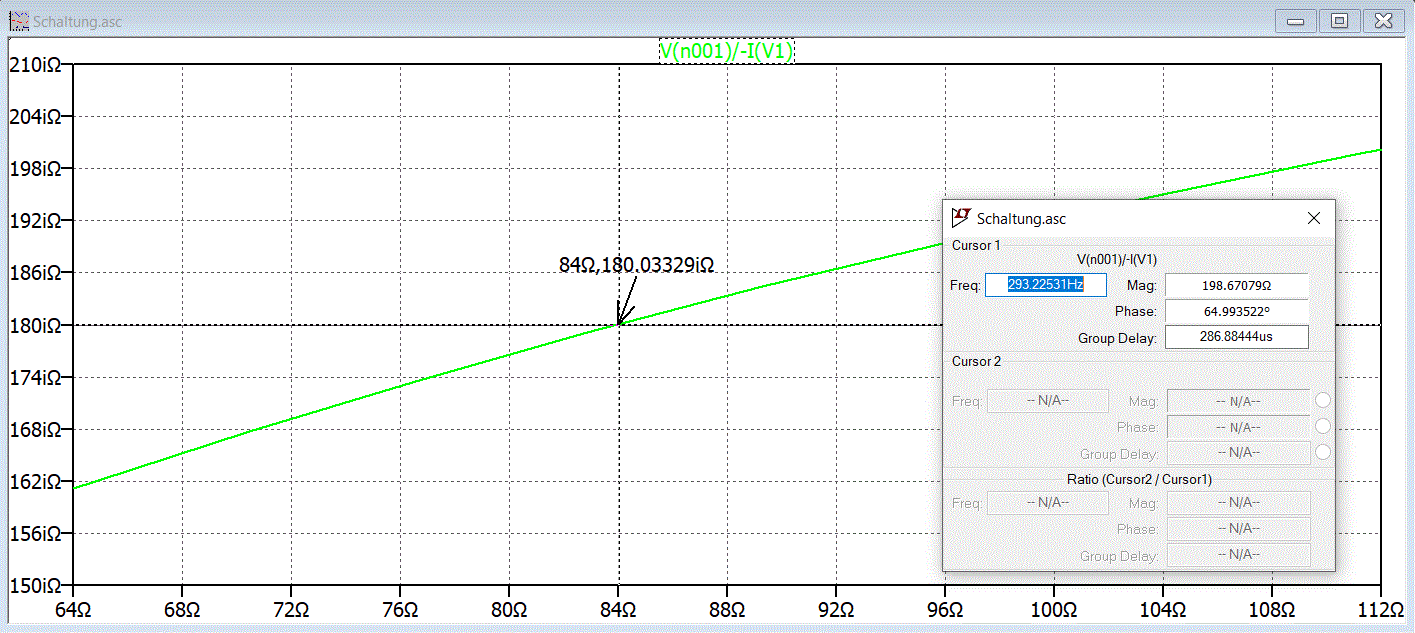Viewport: 1415px width, 633px height.
Task: Select the Cursor 2 Phase radio button
Action: [1323, 426]
